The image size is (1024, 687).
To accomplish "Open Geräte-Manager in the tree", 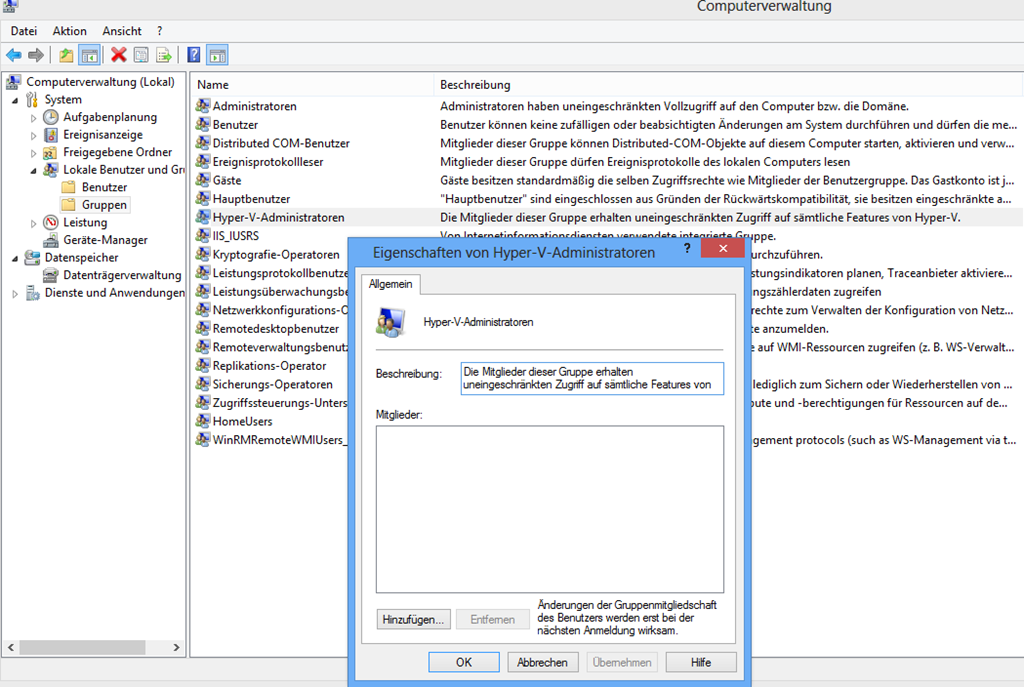I will pyautogui.click(x=105, y=240).
